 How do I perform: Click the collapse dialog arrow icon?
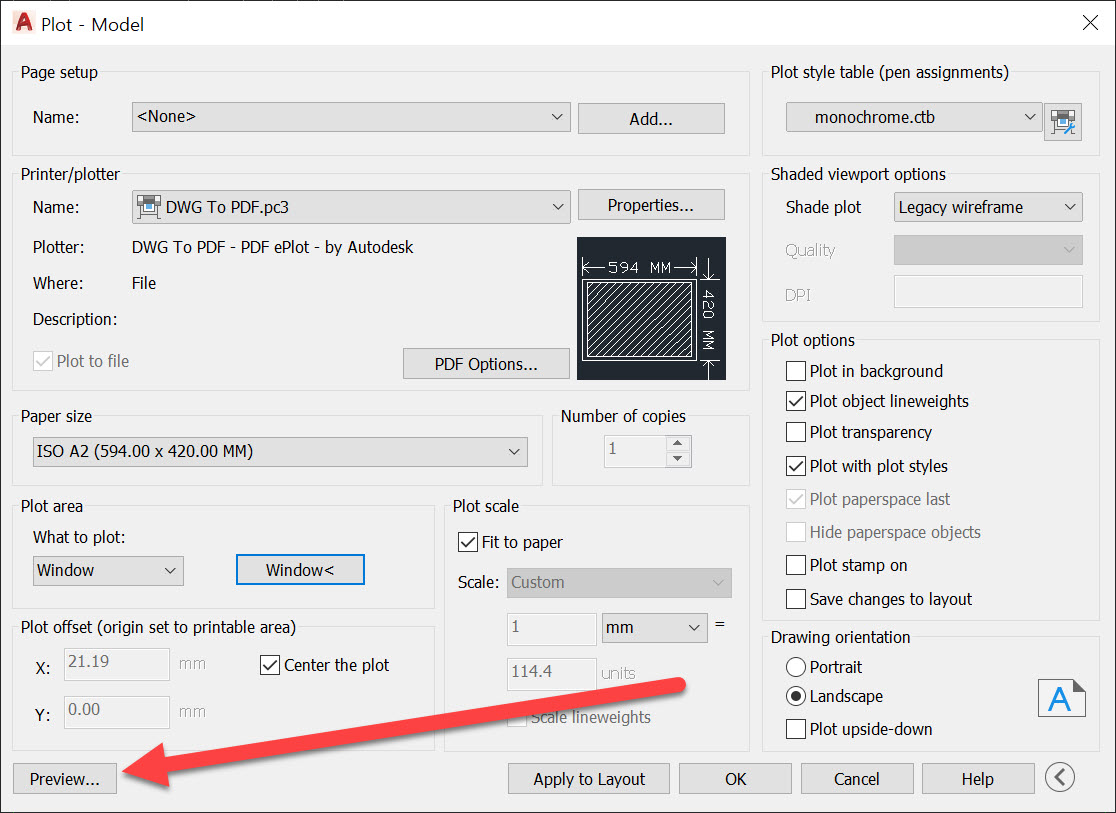pyautogui.click(x=1060, y=777)
